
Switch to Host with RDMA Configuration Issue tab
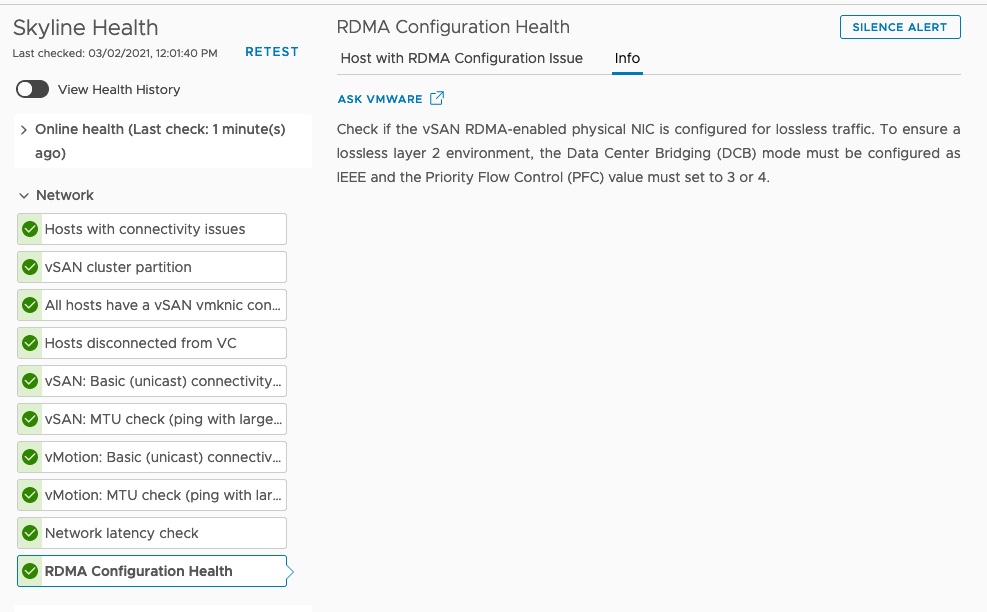(461, 58)
